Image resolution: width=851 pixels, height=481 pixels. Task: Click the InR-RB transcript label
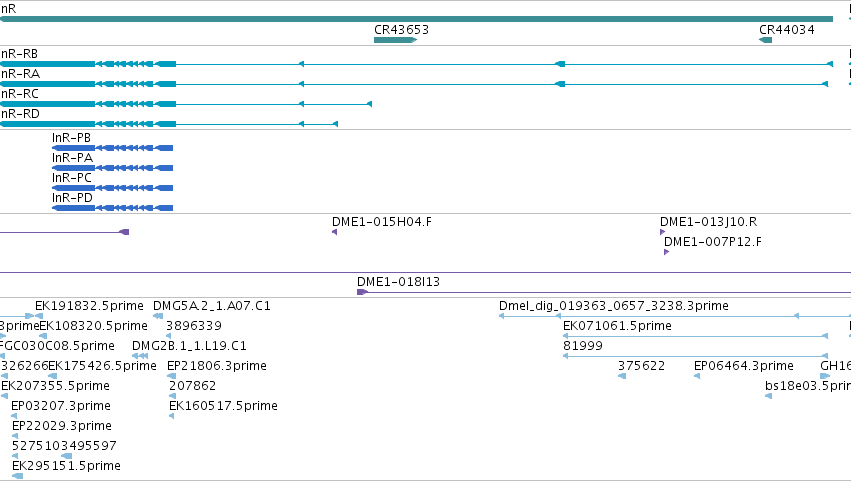(x=19, y=54)
